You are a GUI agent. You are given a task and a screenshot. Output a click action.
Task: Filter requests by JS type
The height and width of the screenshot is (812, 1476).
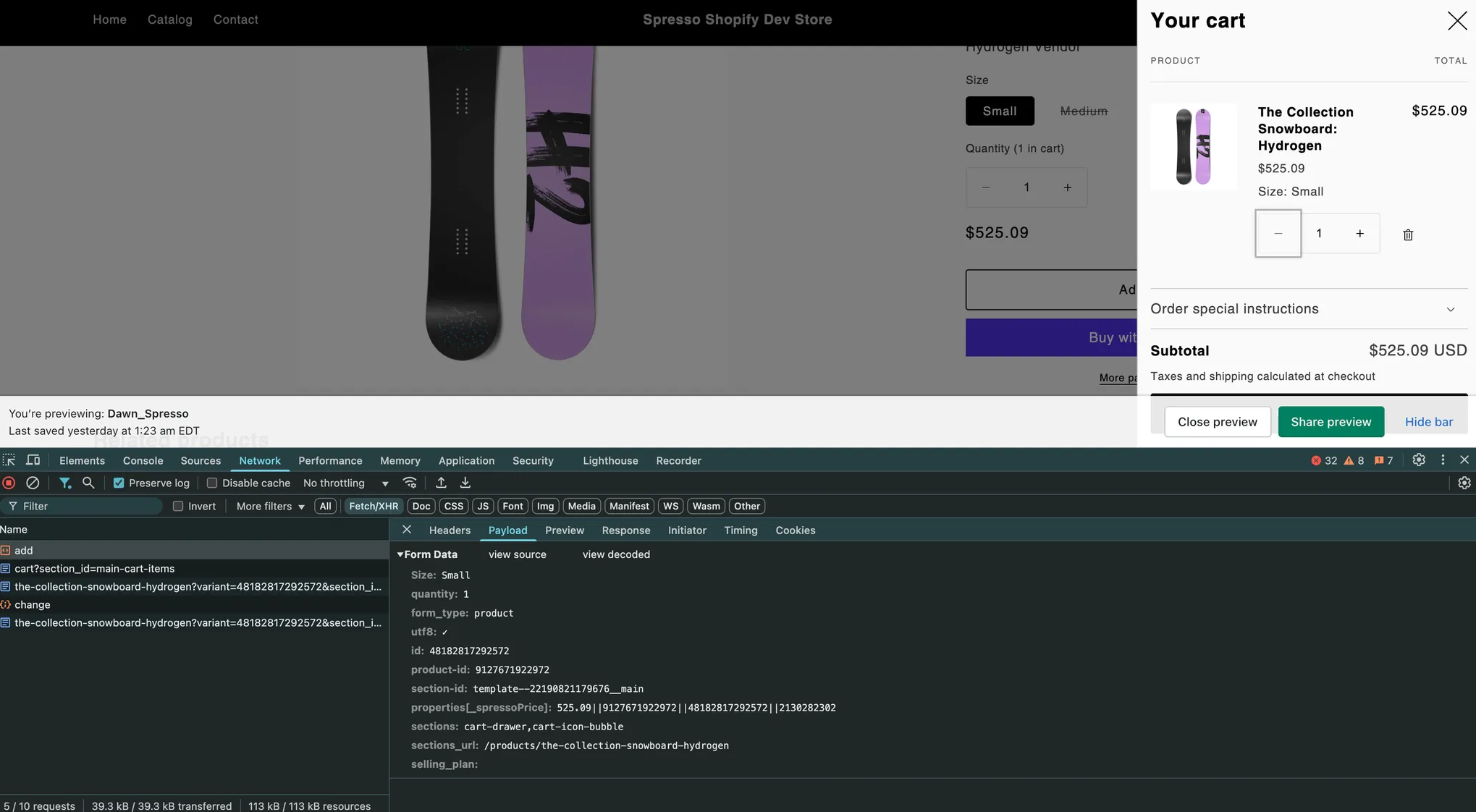tap(483, 506)
